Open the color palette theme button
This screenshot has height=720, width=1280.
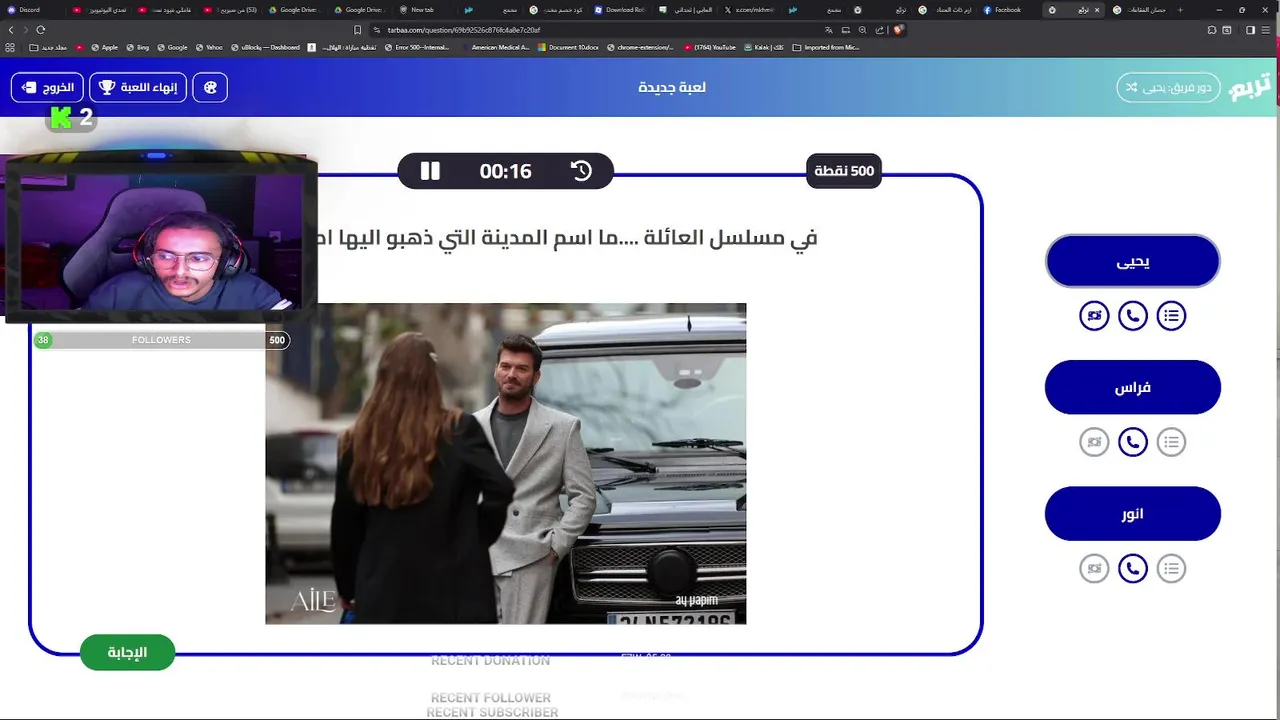click(x=210, y=87)
